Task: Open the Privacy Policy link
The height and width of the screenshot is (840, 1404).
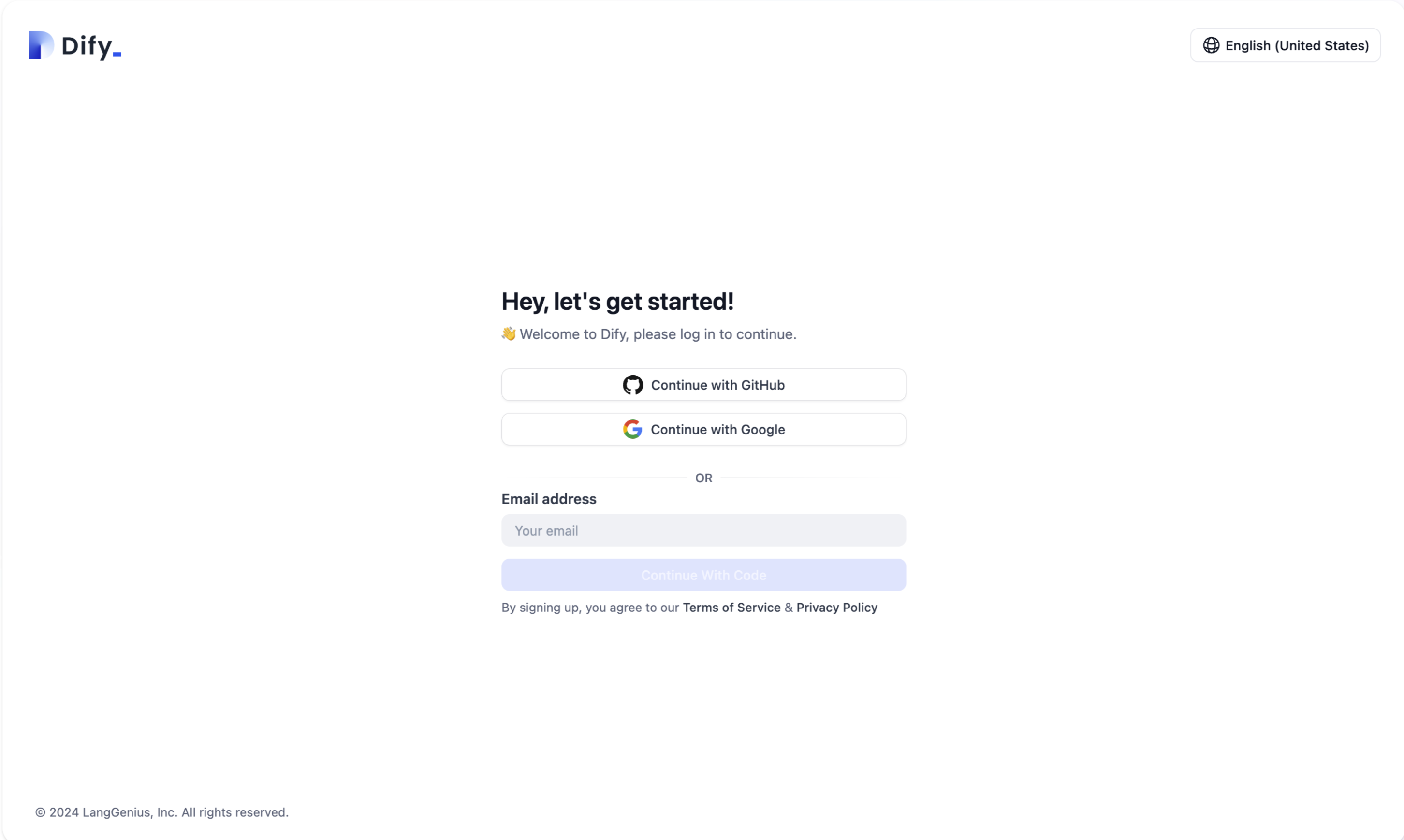Action: [x=837, y=608]
